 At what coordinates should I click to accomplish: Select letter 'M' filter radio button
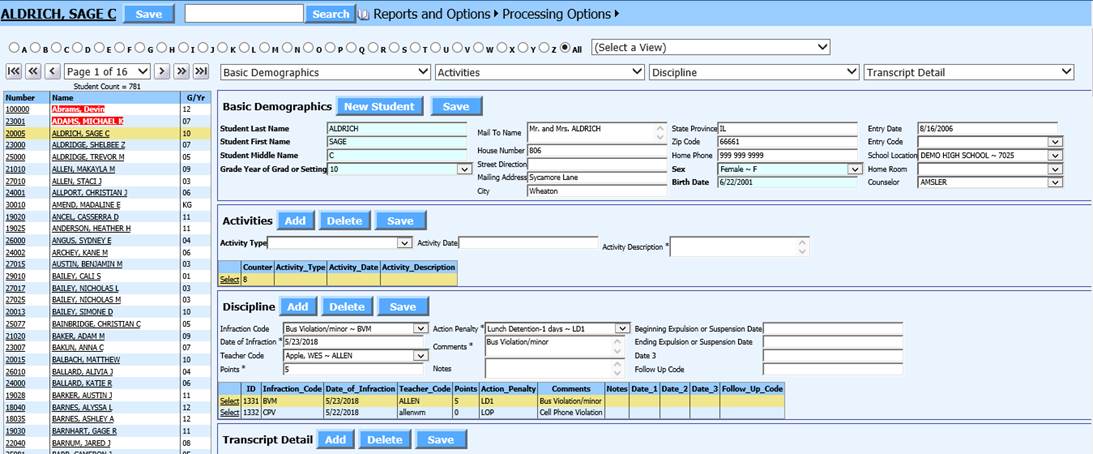[269, 47]
